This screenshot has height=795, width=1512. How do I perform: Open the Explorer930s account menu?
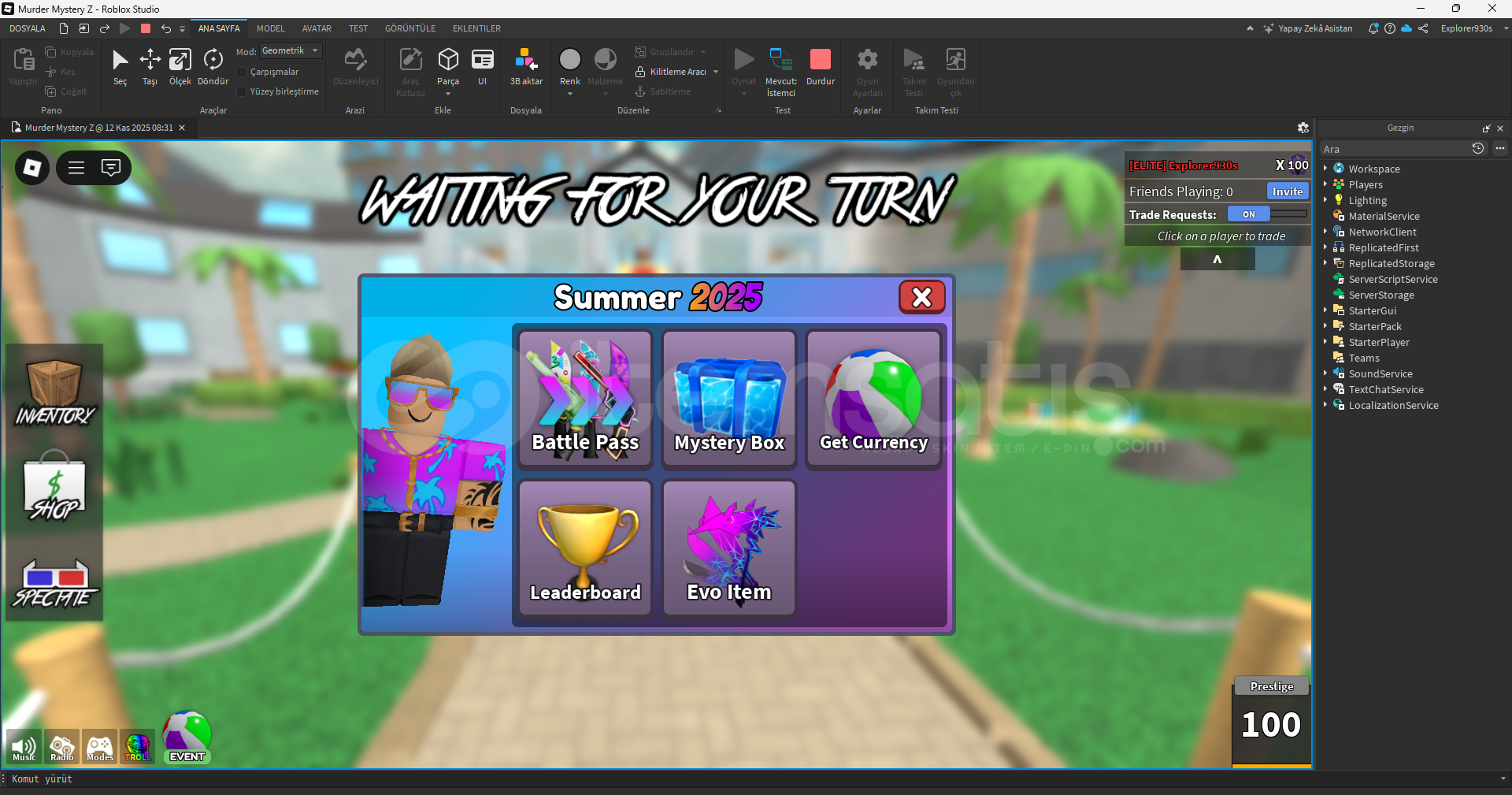[1472, 28]
